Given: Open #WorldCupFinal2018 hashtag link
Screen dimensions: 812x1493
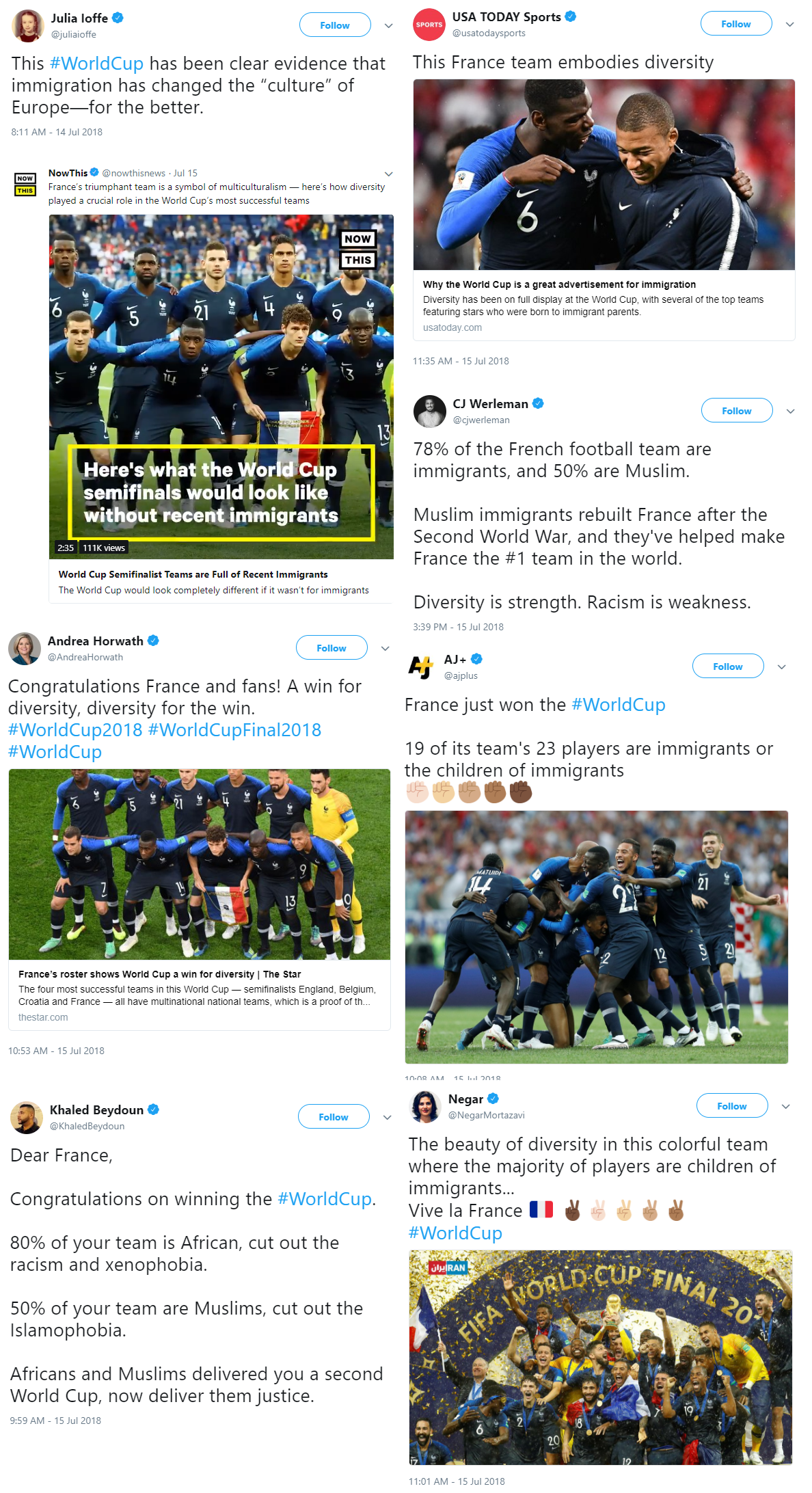Looking at the screenshot, I should [234, 730].
